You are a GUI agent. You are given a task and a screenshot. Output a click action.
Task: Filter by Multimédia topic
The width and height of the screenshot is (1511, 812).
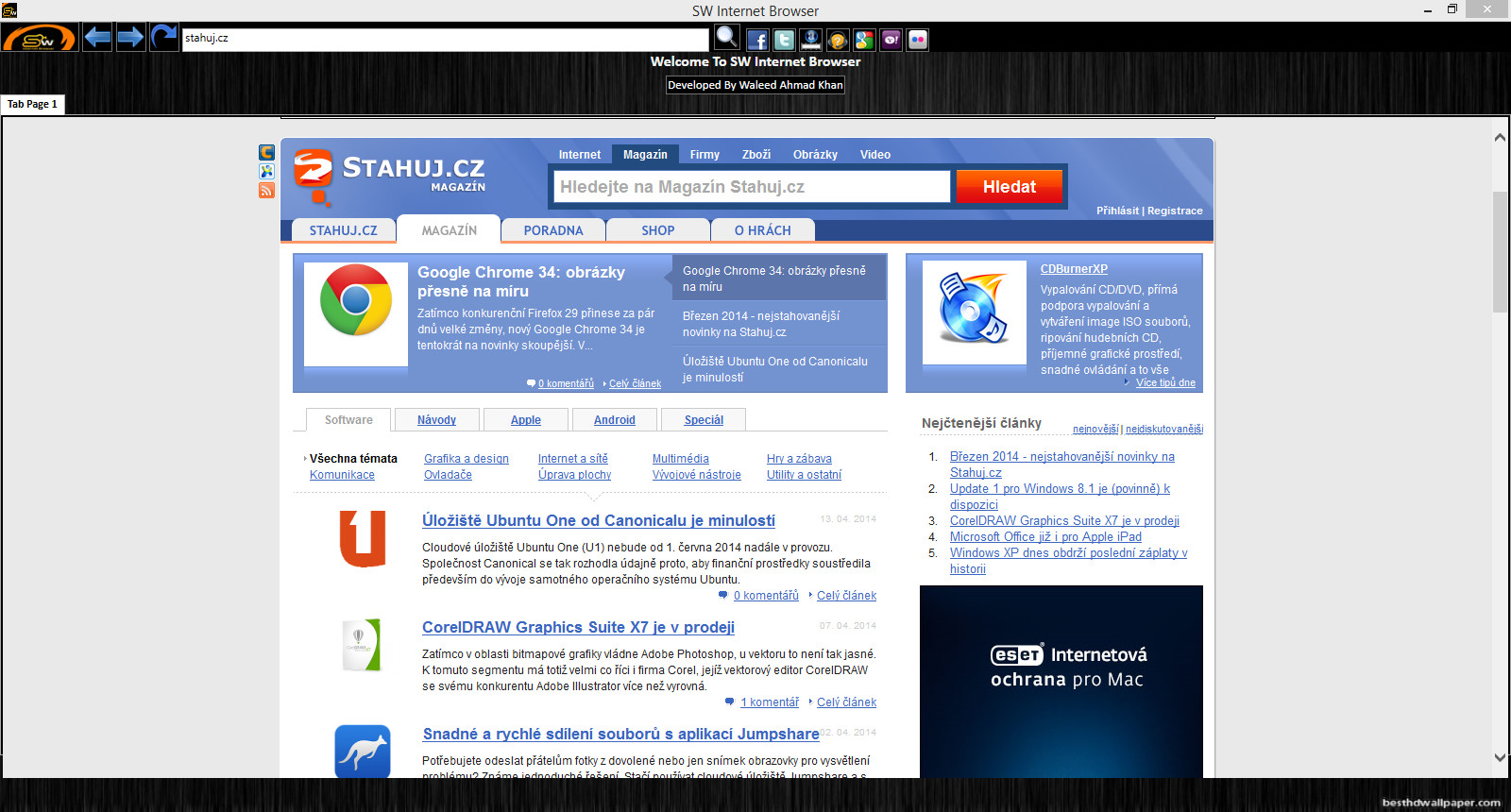coord(681,459)
